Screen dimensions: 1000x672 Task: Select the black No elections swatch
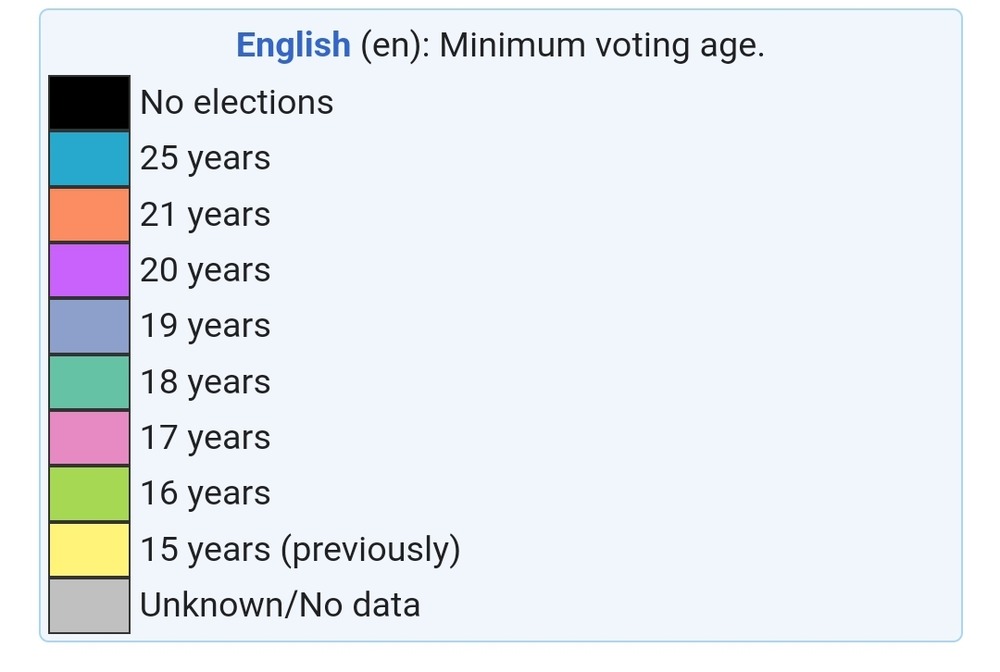[x=89, y=103]
